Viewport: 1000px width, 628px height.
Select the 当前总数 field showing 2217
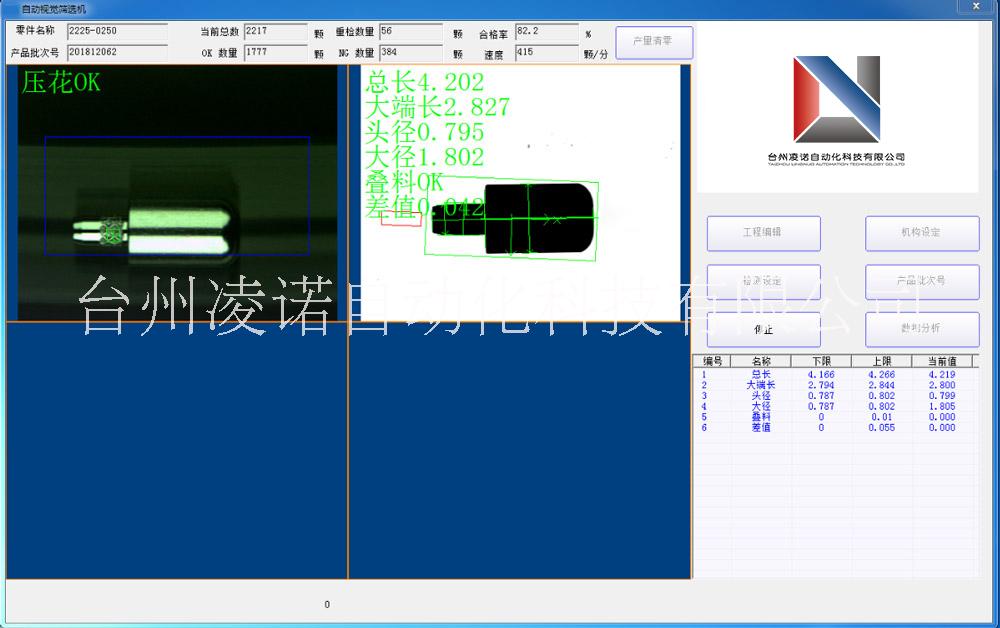click(x=275, y=33)
